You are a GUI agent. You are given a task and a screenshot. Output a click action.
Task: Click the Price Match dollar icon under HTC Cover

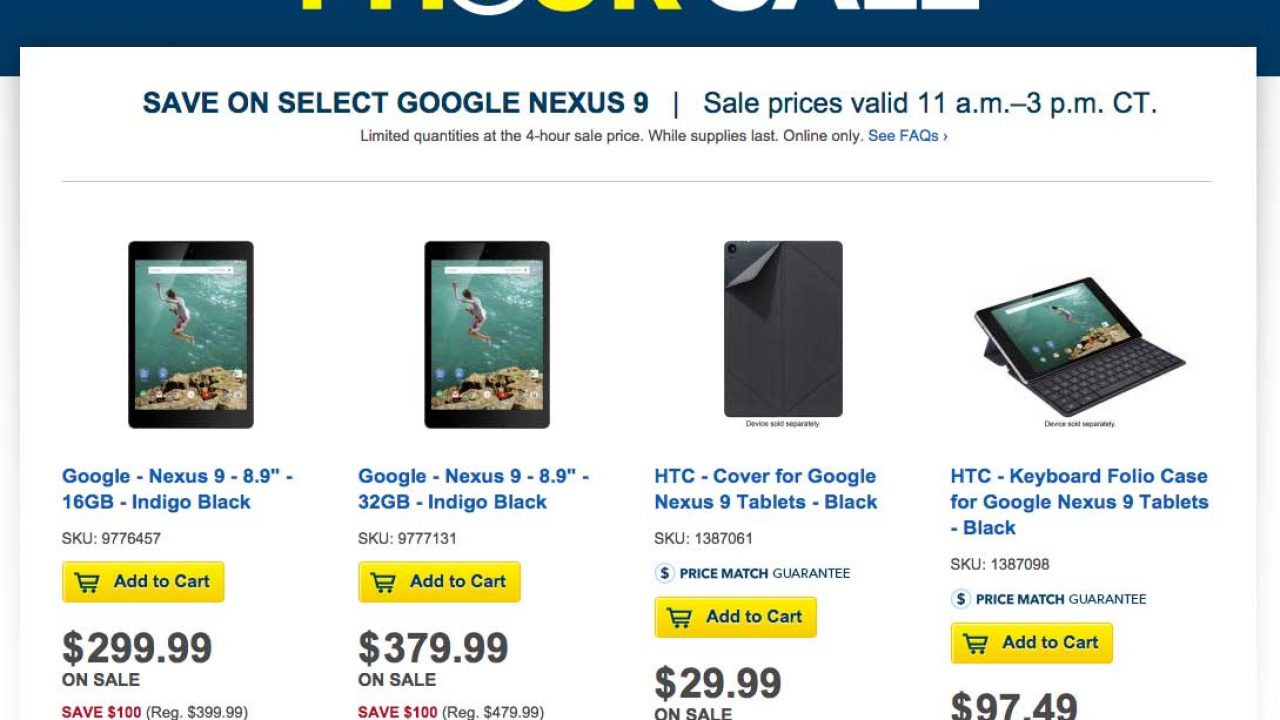coord(665,573)
